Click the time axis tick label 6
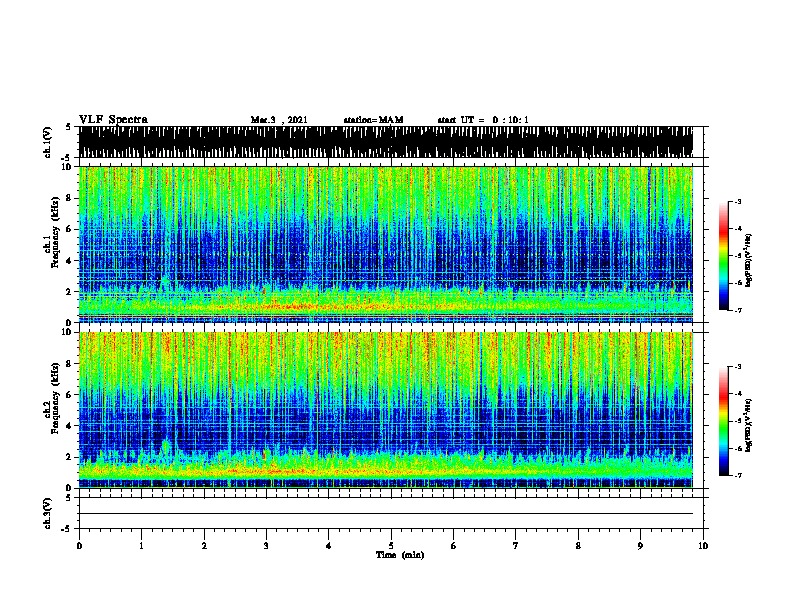This screenshot has width=792, height=612. pos(454,546)
